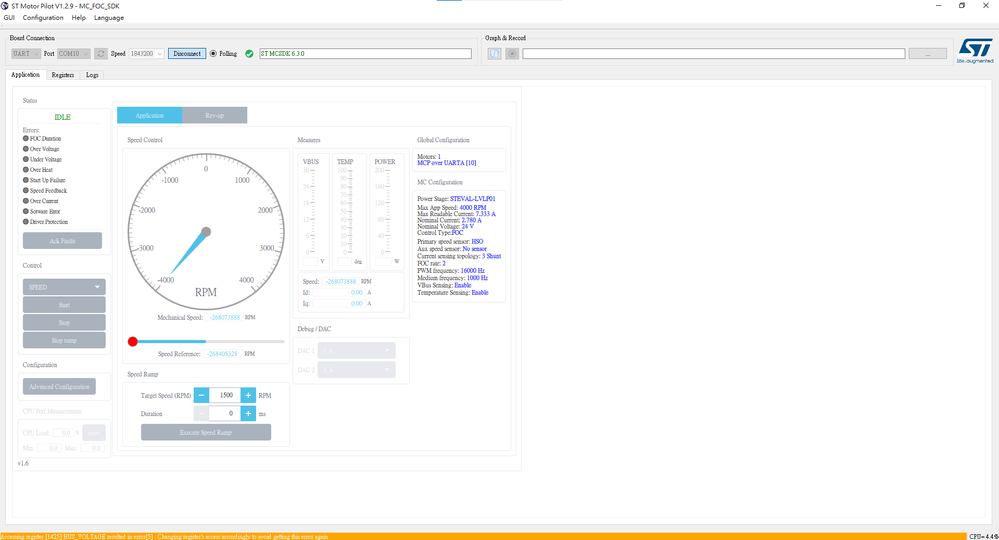Viewport: 999px width, 540px height.
Task: Click the refresh COM ports icon
Action: [x=101, y=53]
